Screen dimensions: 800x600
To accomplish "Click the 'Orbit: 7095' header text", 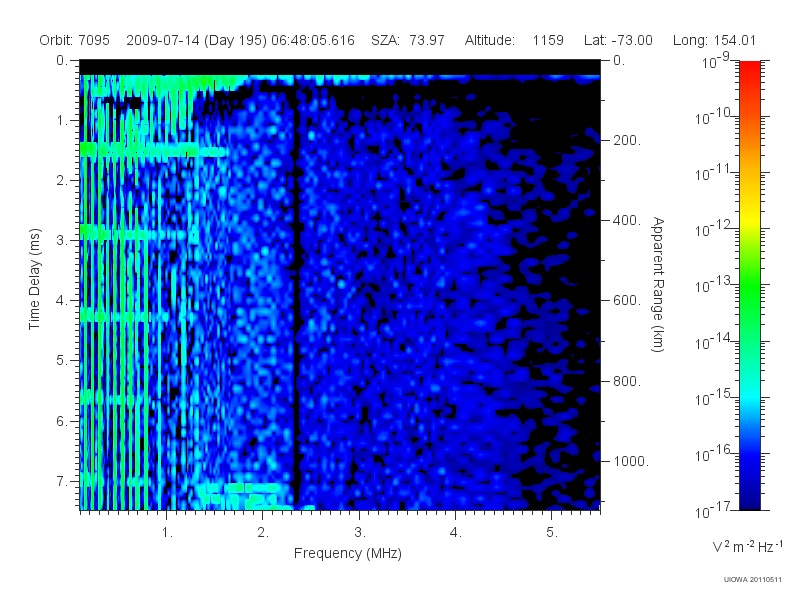I will (74, 40).
